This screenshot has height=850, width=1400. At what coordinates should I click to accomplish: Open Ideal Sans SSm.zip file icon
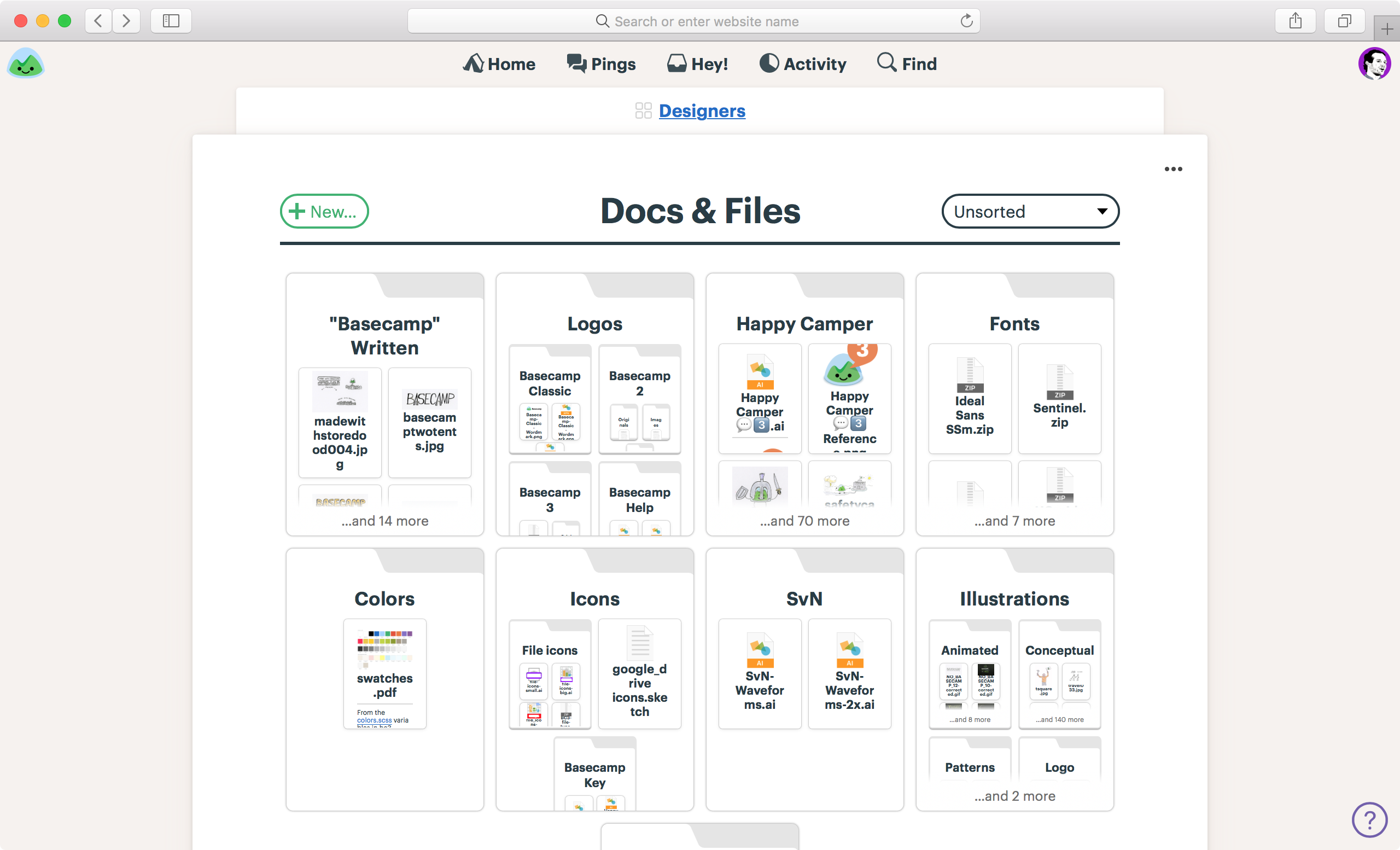point(970,375)
